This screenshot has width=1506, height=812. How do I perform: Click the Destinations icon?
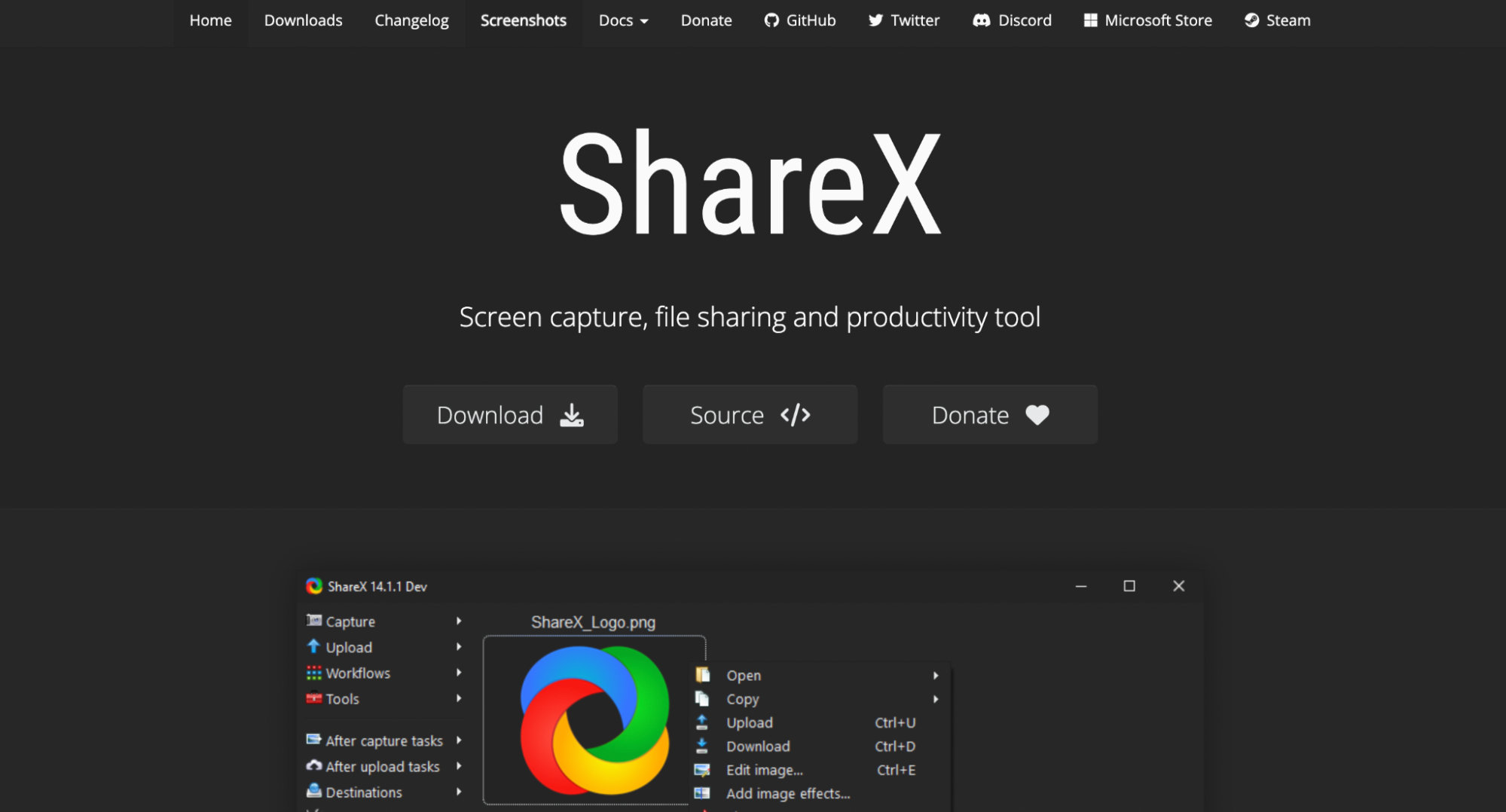click(x=314, y=791)
